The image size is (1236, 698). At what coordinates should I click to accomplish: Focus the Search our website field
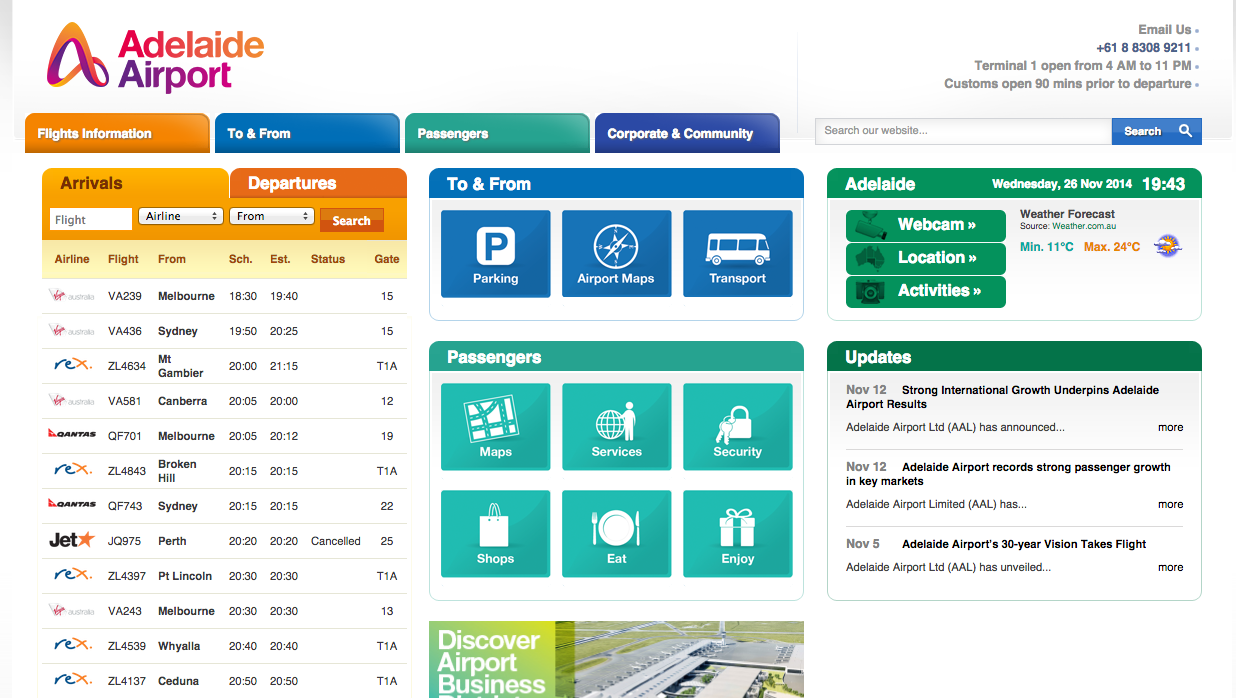962,131
